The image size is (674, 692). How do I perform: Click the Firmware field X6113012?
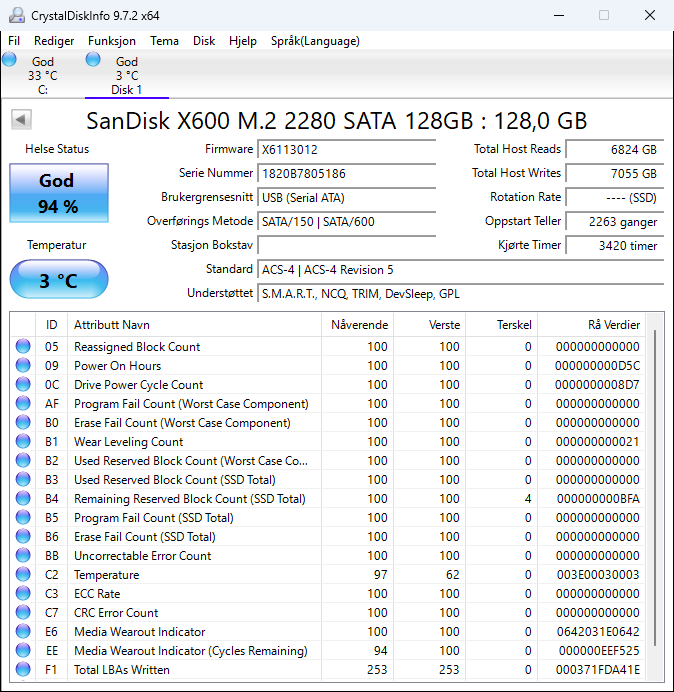[x=346, y=150]
